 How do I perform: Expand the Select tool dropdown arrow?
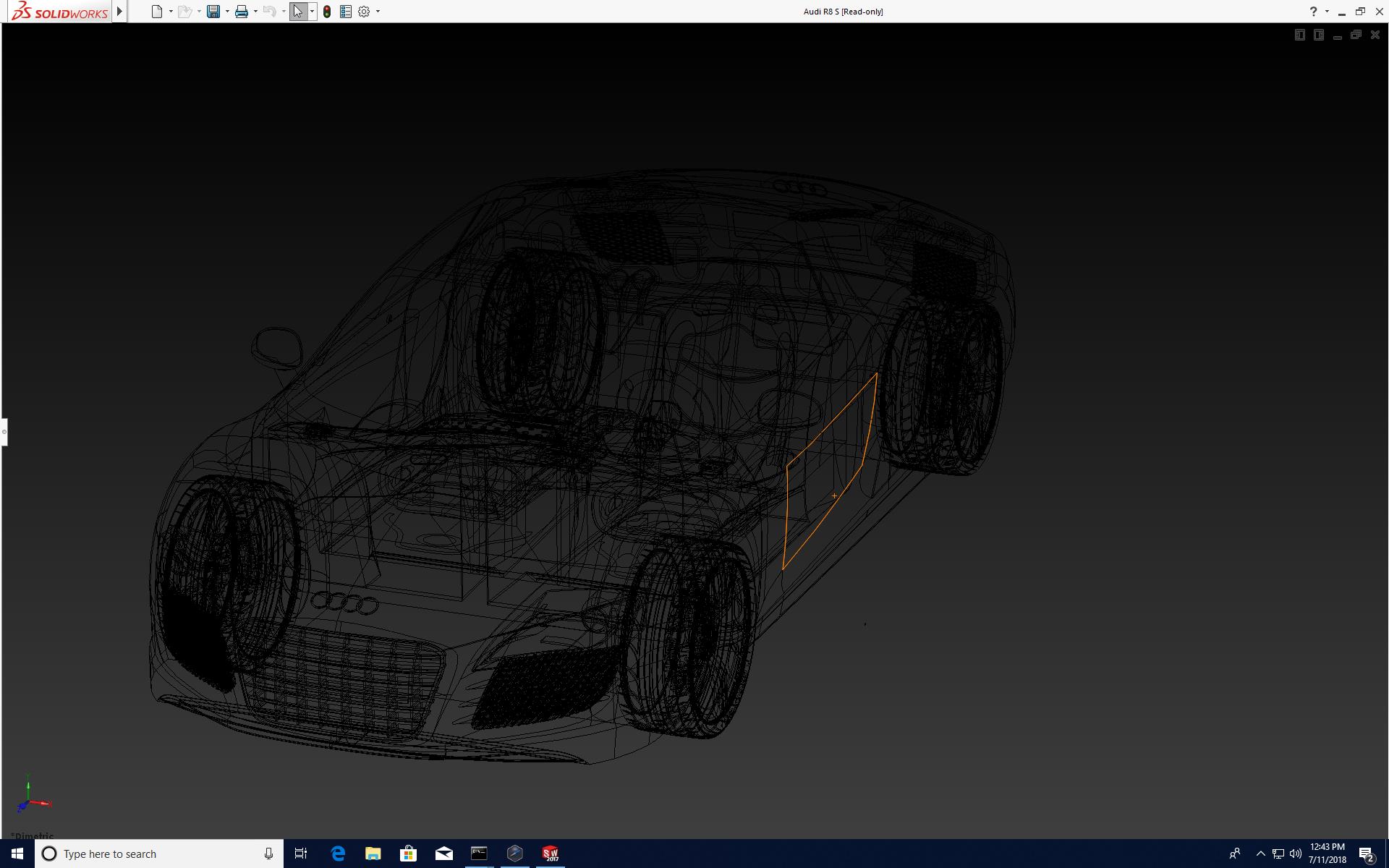(312, 12)
